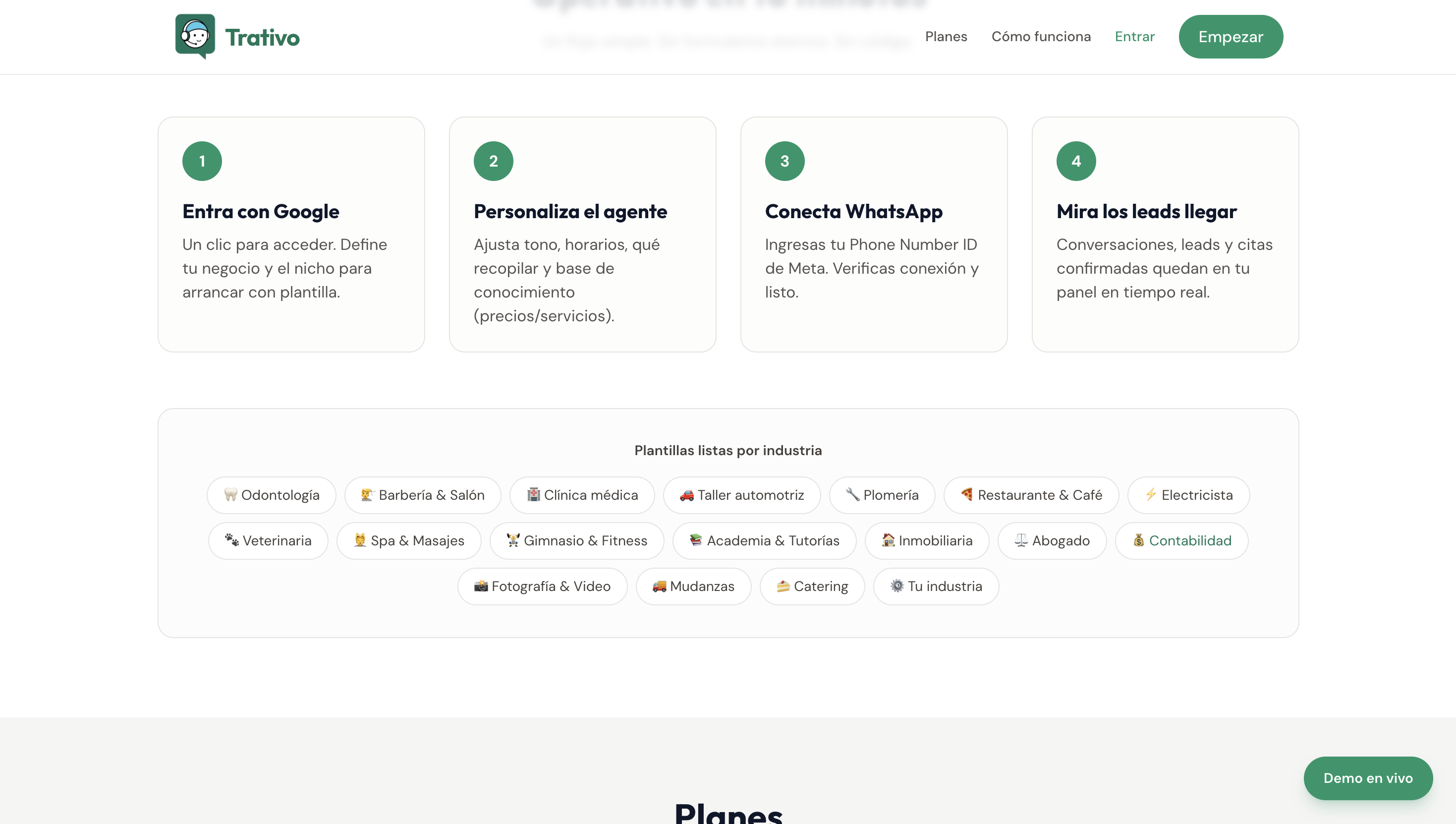
Task: Select the Electricista lightning template
Action: point(1188,495)
